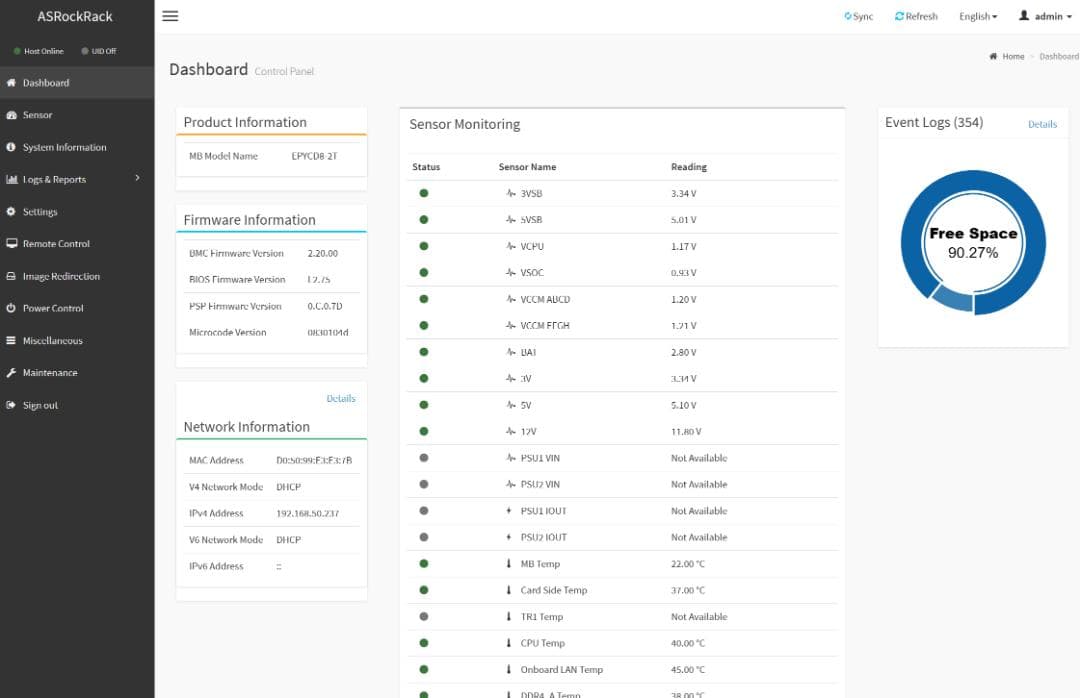
Task: Toggle the UID Off indicator
Action: coord(99,51)
